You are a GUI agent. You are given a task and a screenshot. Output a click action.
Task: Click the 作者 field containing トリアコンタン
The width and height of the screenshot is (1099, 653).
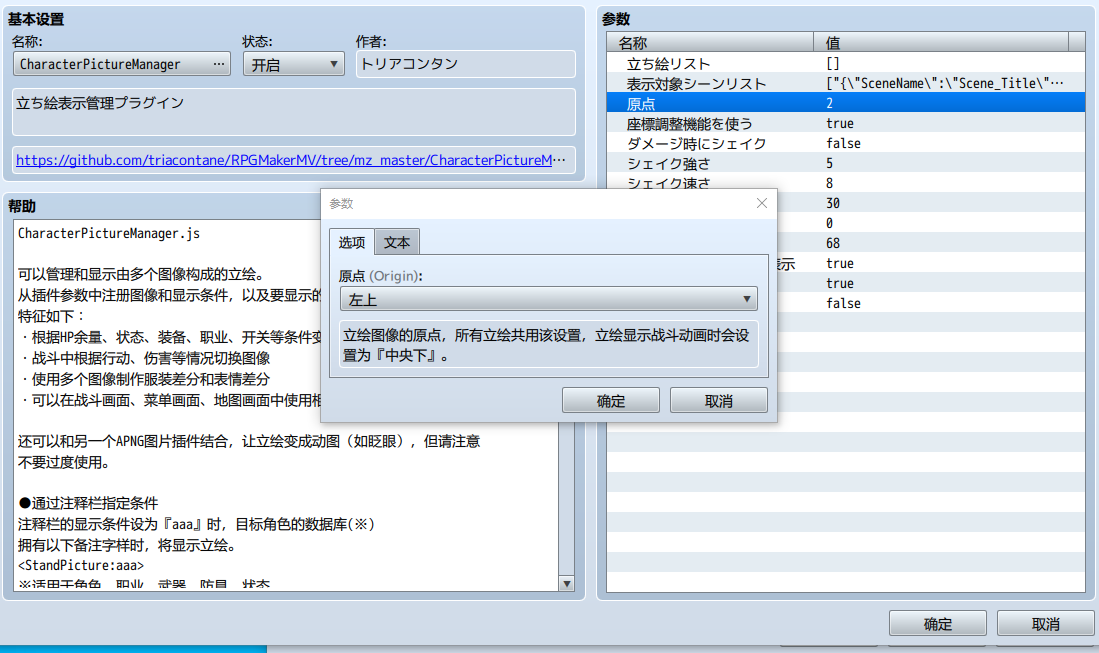465,64
